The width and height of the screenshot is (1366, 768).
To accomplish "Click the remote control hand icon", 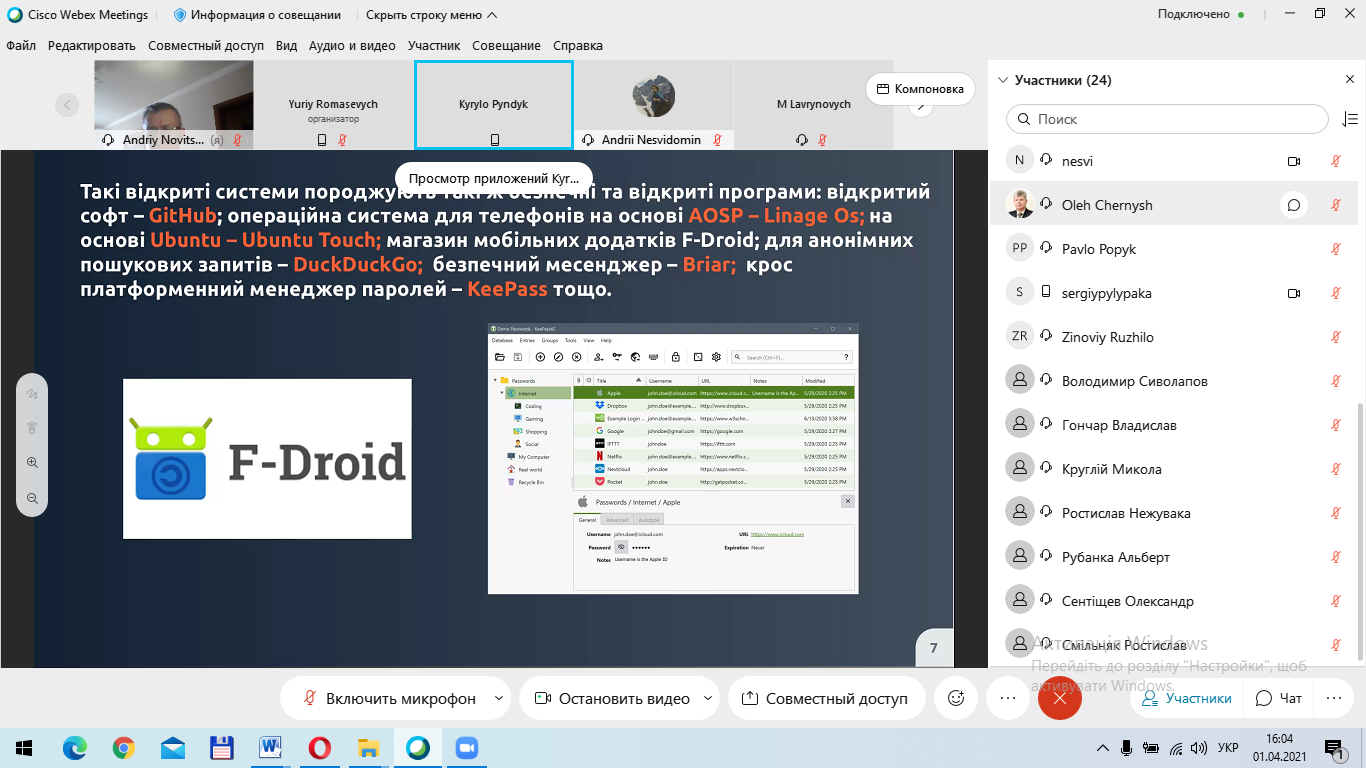I will pos(32,428).
